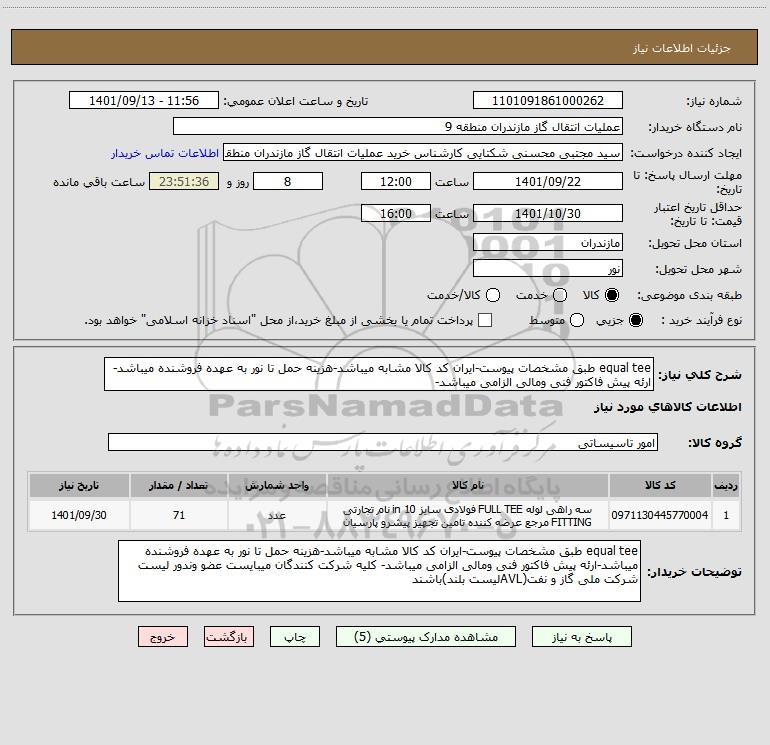Click the quantity cell 71
Screen dimensions: 770x745
pos(179,515)
